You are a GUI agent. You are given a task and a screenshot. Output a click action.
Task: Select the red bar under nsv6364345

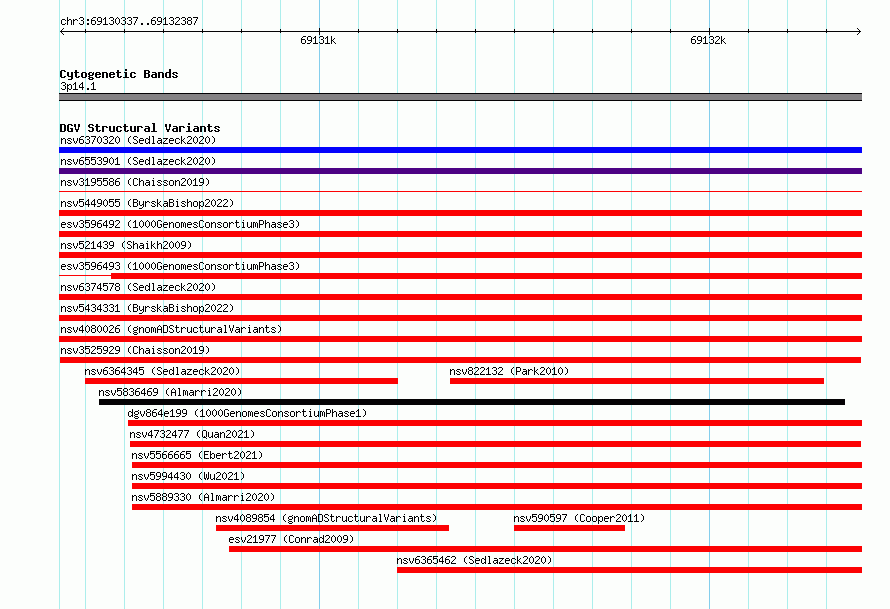click(241, 381)
